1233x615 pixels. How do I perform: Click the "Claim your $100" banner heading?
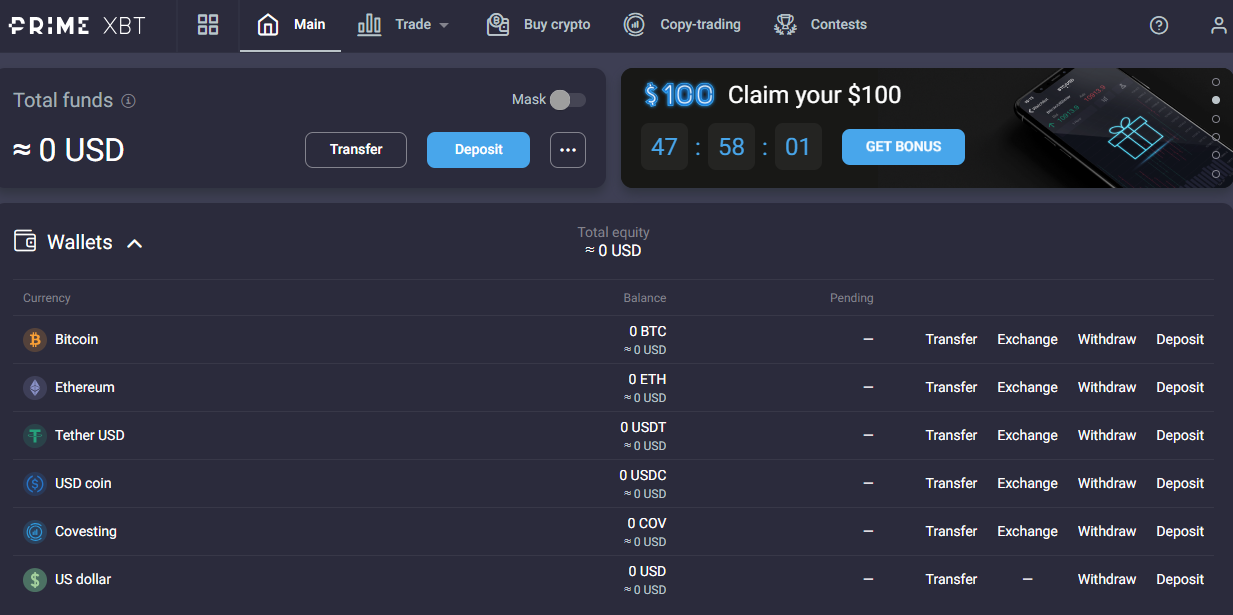[815, 95]
